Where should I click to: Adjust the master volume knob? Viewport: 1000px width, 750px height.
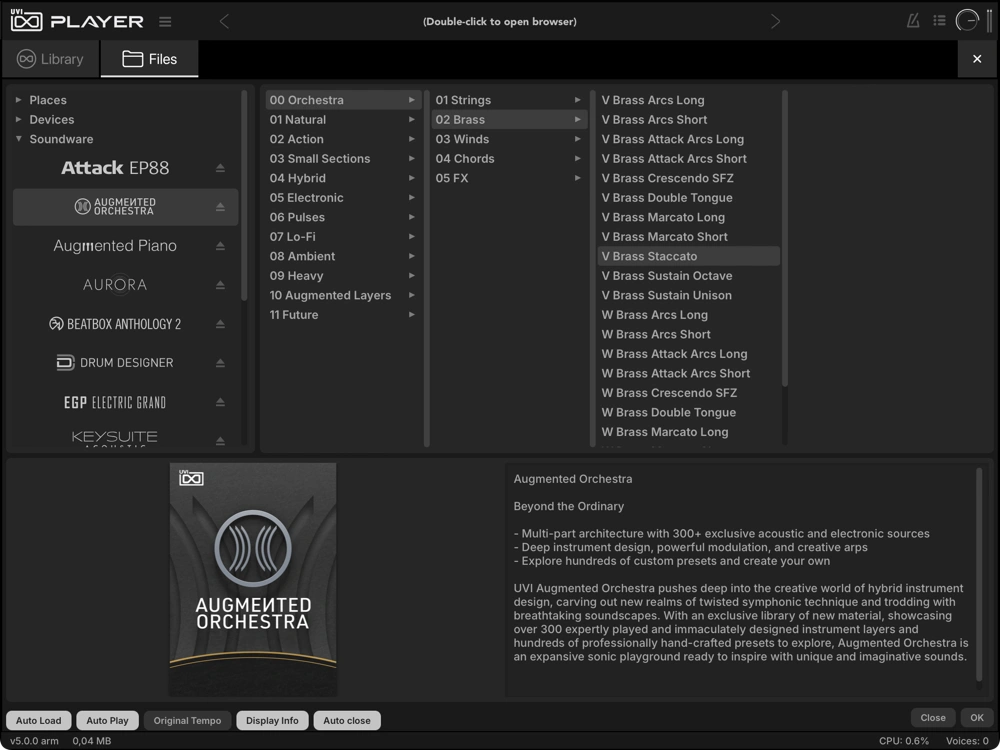(967, 21)
